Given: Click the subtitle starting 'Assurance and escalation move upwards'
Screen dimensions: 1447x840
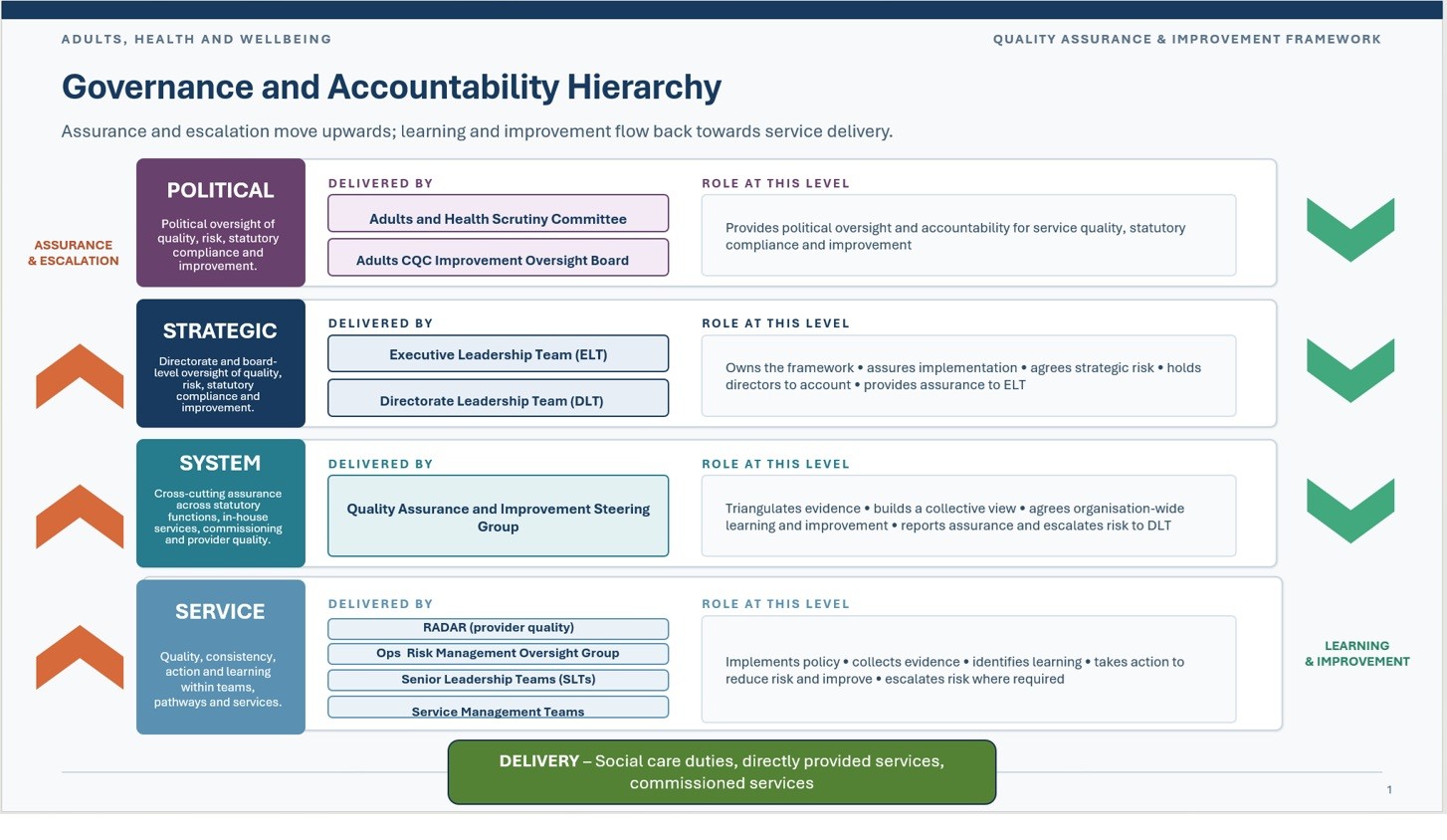Looking at the screenshot, I should [x=477, y=131].
